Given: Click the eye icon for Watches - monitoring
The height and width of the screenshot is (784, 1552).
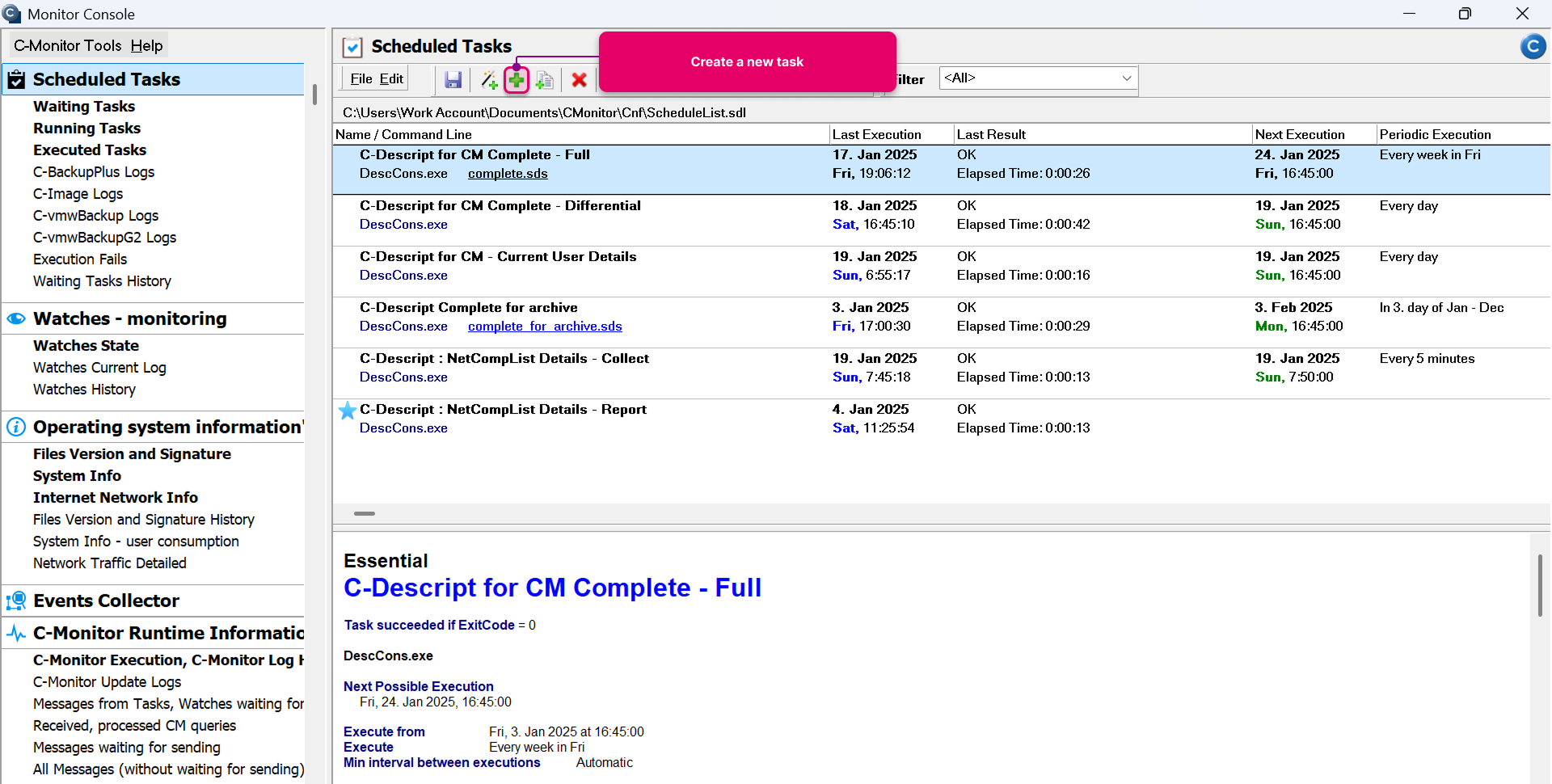Looking at the screenshot, I should pyautogui.click(x=16, y=318).
